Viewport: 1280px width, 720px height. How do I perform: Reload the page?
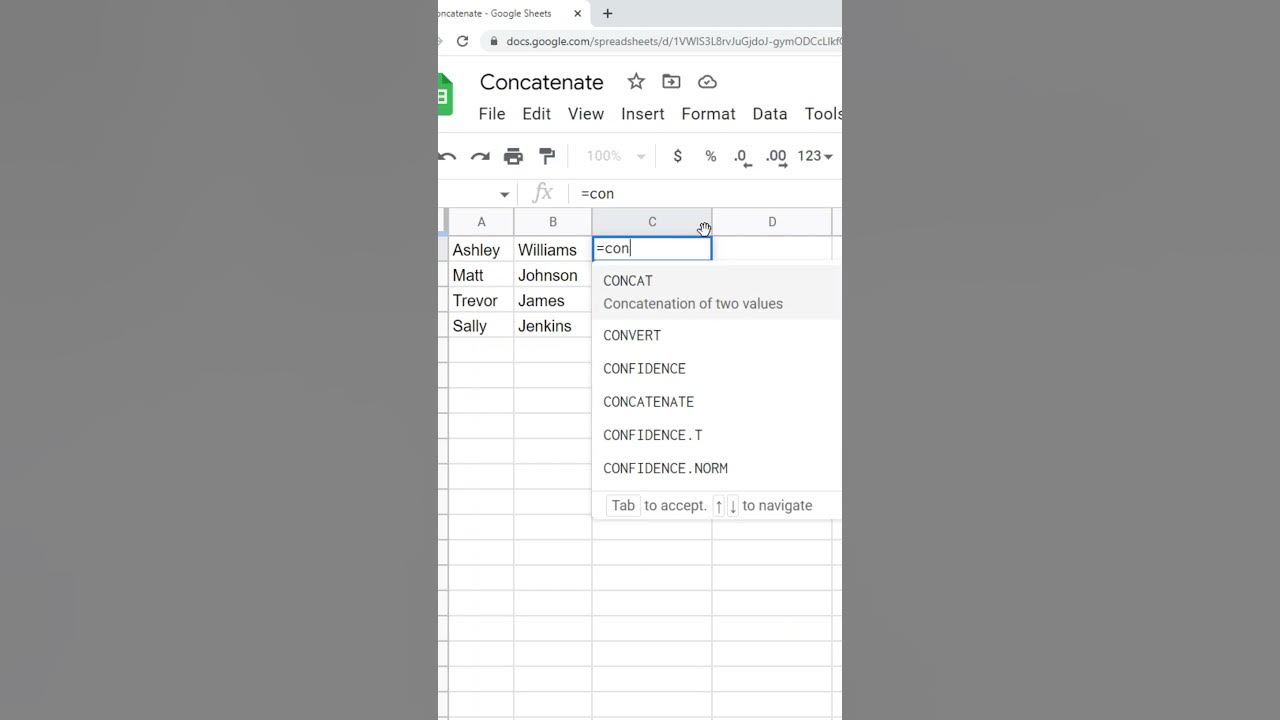tap(462, 41)
